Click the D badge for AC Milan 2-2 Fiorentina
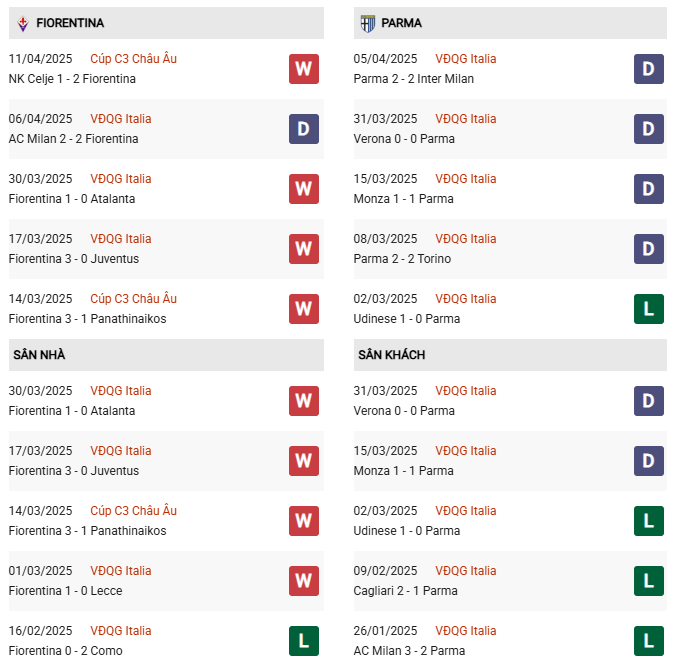675x663 pixels. coord(304,129)
